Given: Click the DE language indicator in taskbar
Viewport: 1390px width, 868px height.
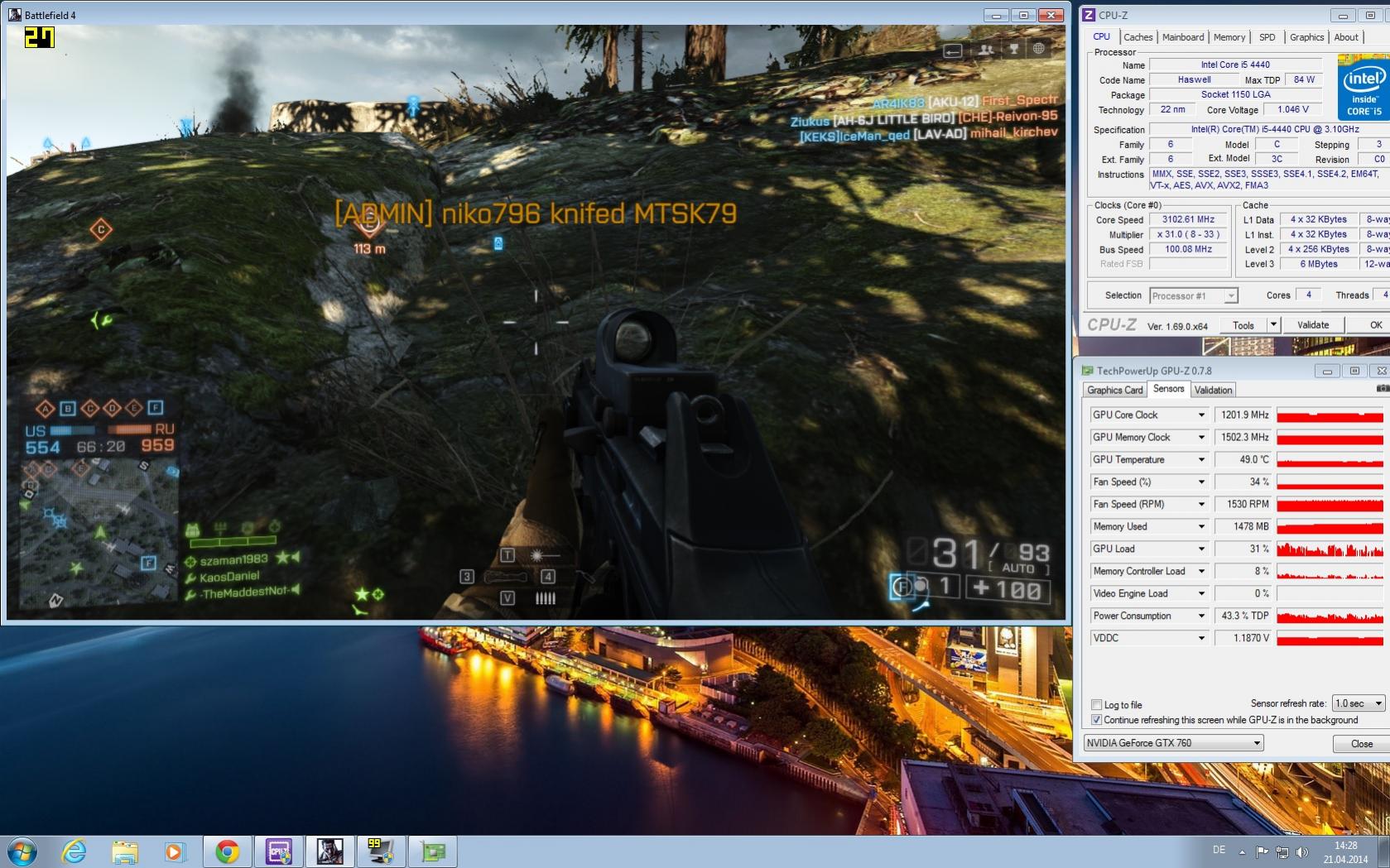Looking at the screenshot, I should [x=1219, y=850].
